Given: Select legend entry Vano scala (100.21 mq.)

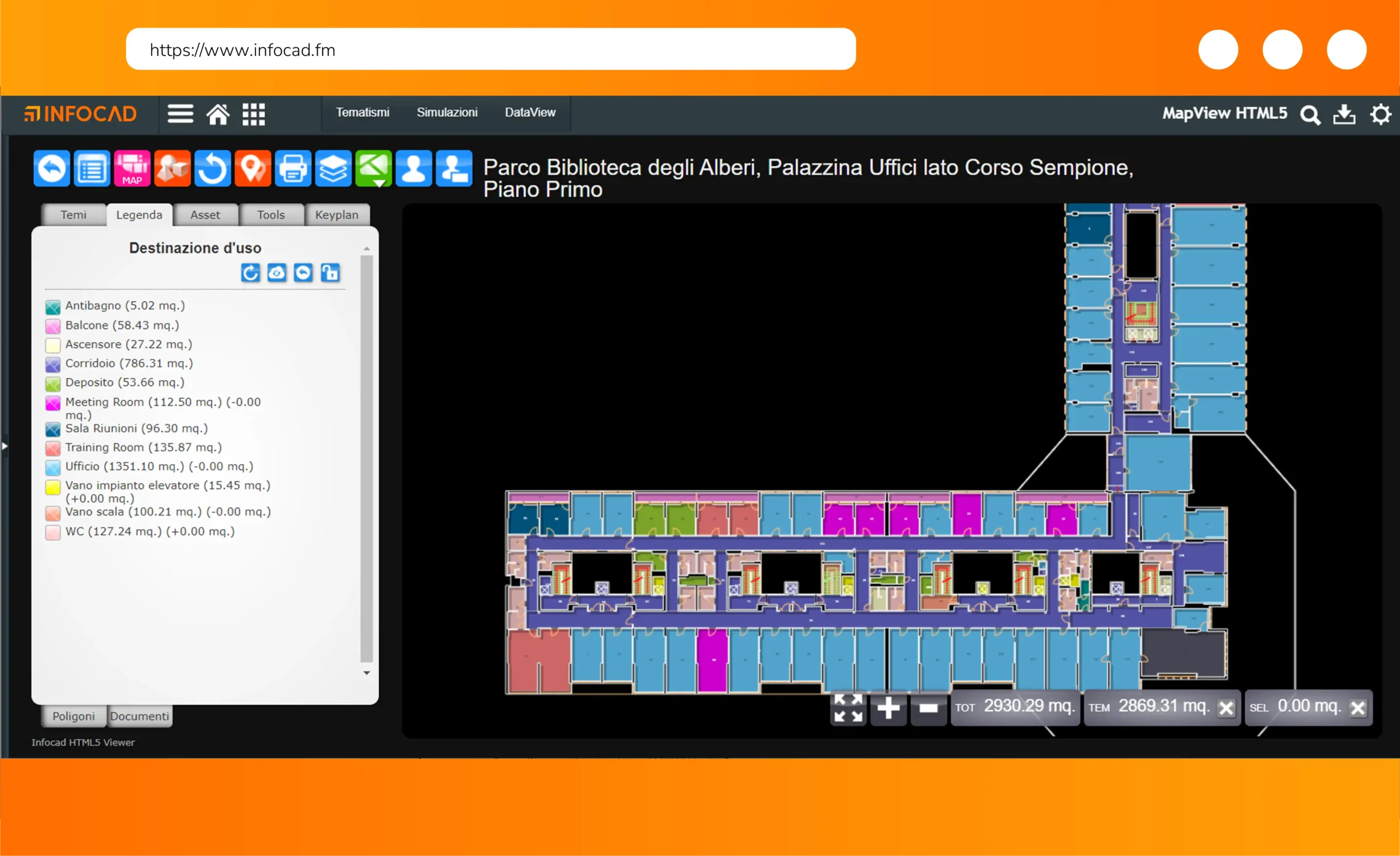Looking at the screenshot, I should point(168,512).
